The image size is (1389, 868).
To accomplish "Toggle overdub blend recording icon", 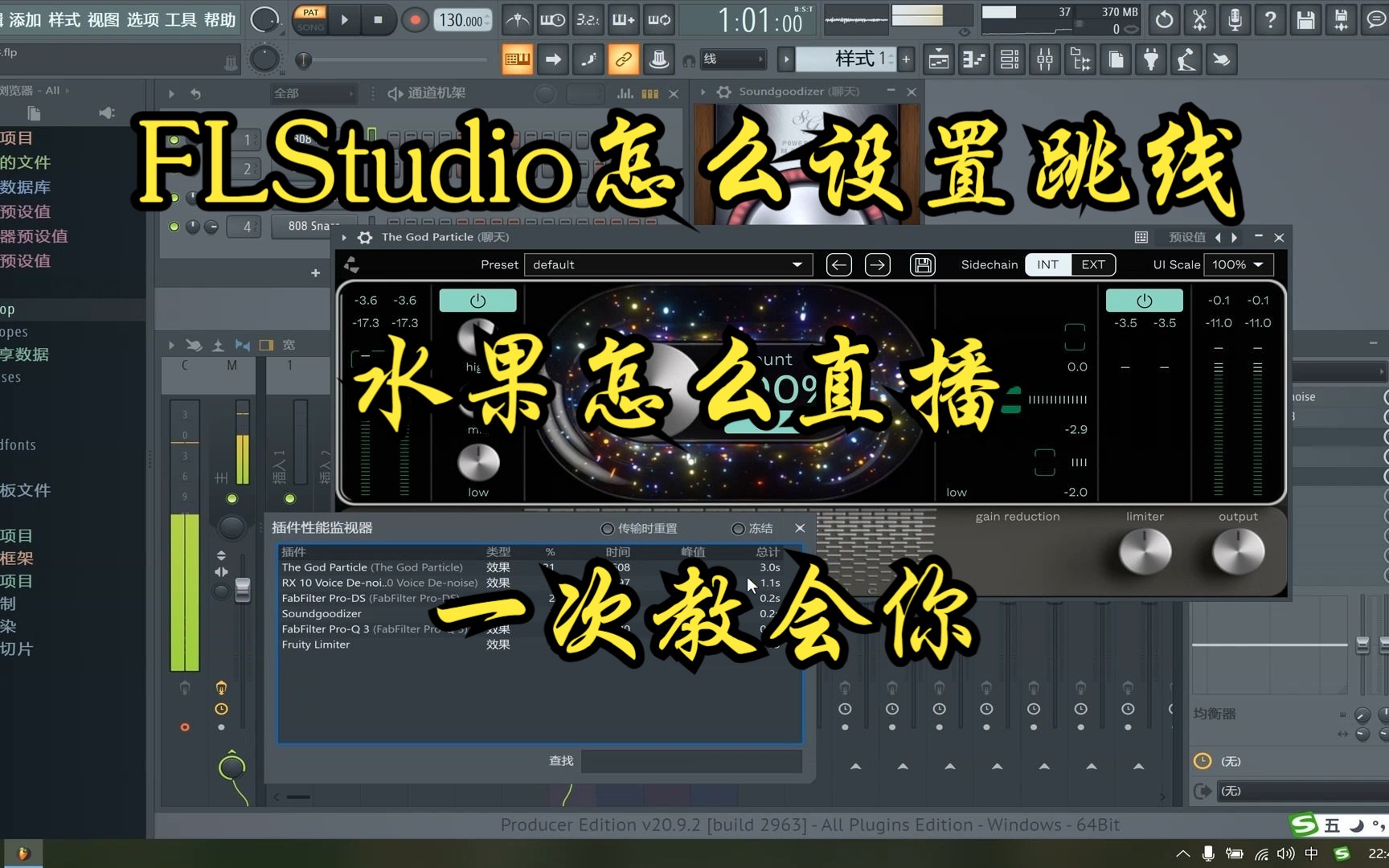I will coord(624,20).
